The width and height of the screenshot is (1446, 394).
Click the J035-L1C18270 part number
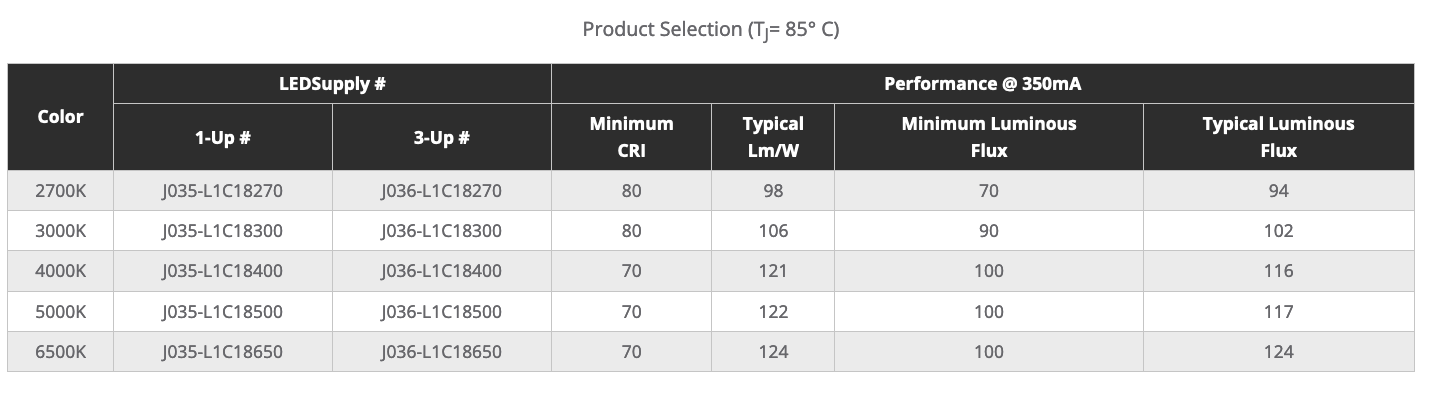[x=222, y=190]
